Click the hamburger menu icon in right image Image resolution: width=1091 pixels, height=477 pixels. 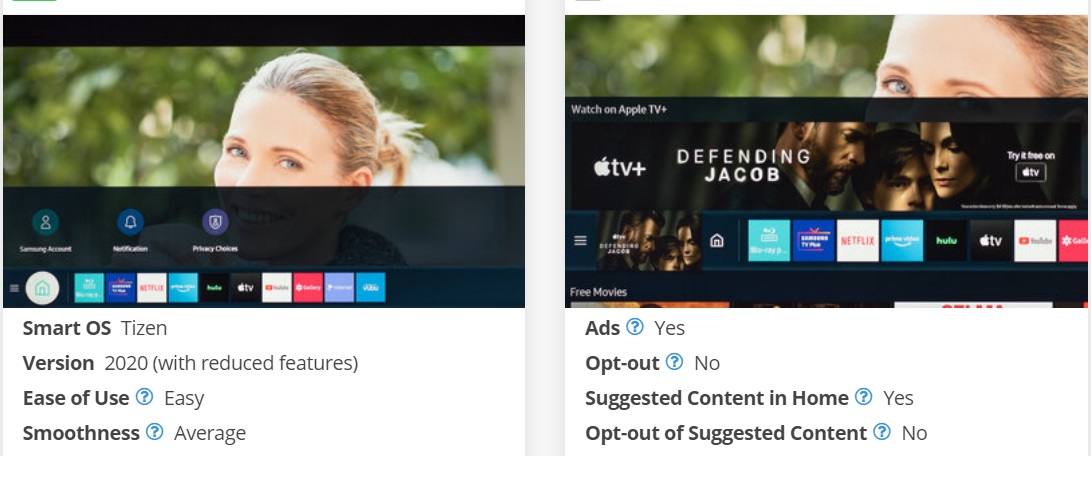(580, 241)
